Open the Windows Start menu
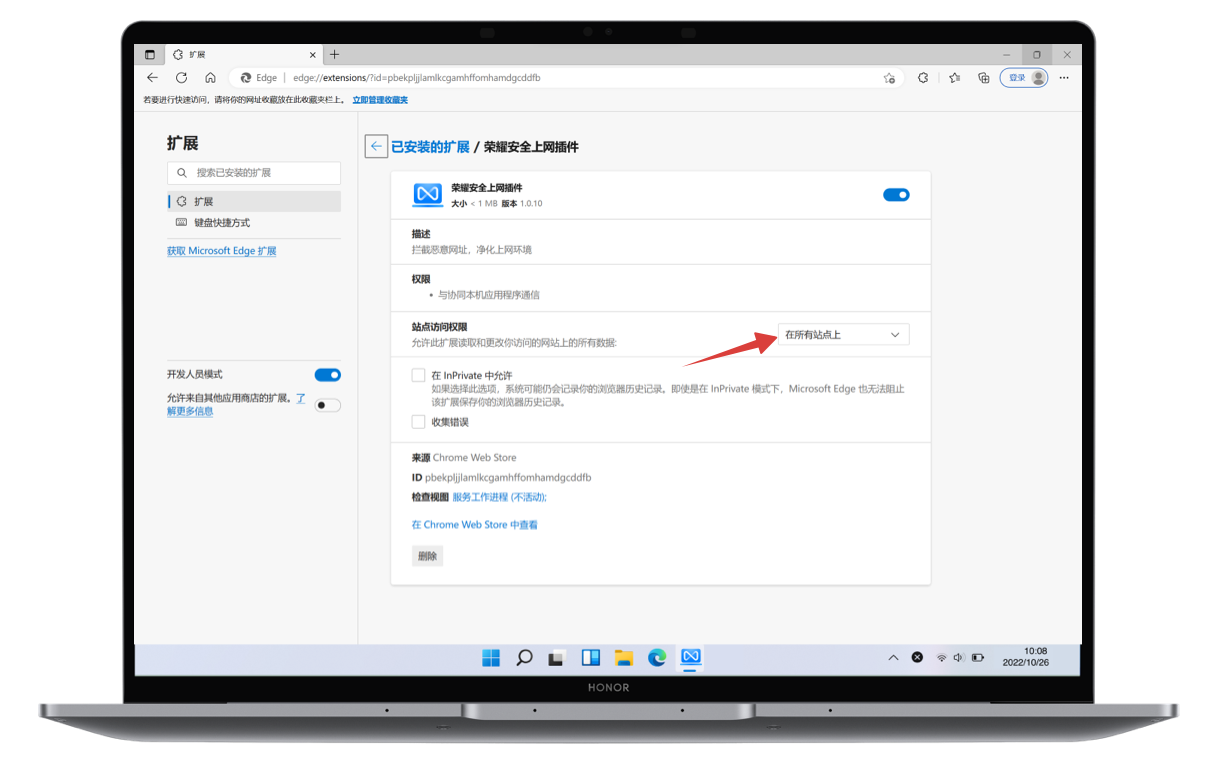Viewport: 1212px width, 764px height. coord(491,657)
